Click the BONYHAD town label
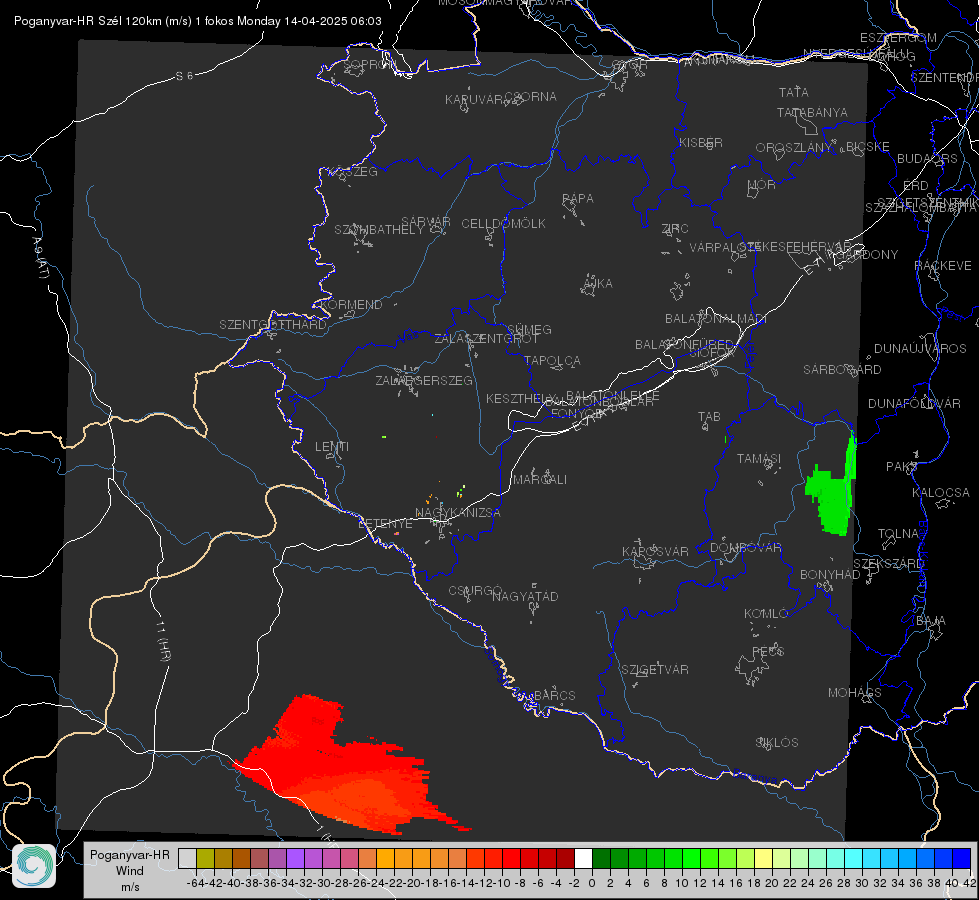The height and width of the screenshot is (900, 979). click(x=830, y=575)
